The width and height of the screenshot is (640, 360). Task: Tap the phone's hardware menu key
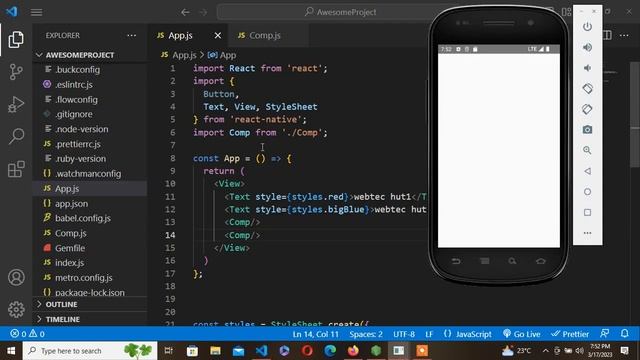[x=484, y=261]
